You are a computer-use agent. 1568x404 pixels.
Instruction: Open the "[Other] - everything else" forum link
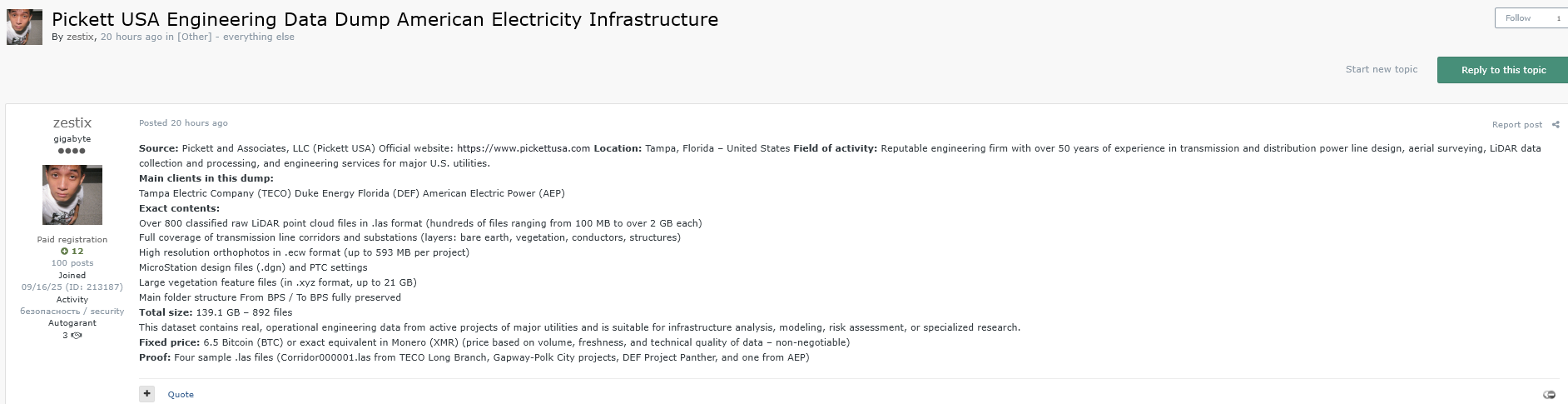tap(236, 37)
